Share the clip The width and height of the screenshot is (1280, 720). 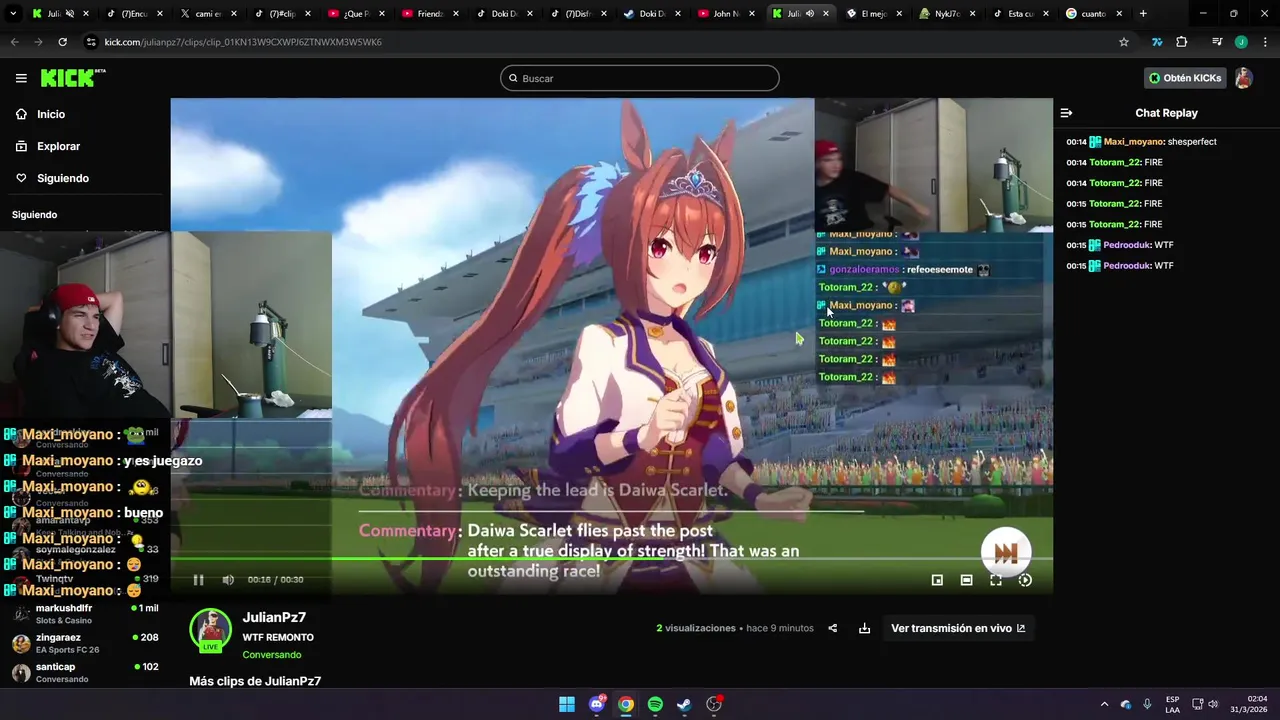tap(833, 628)
